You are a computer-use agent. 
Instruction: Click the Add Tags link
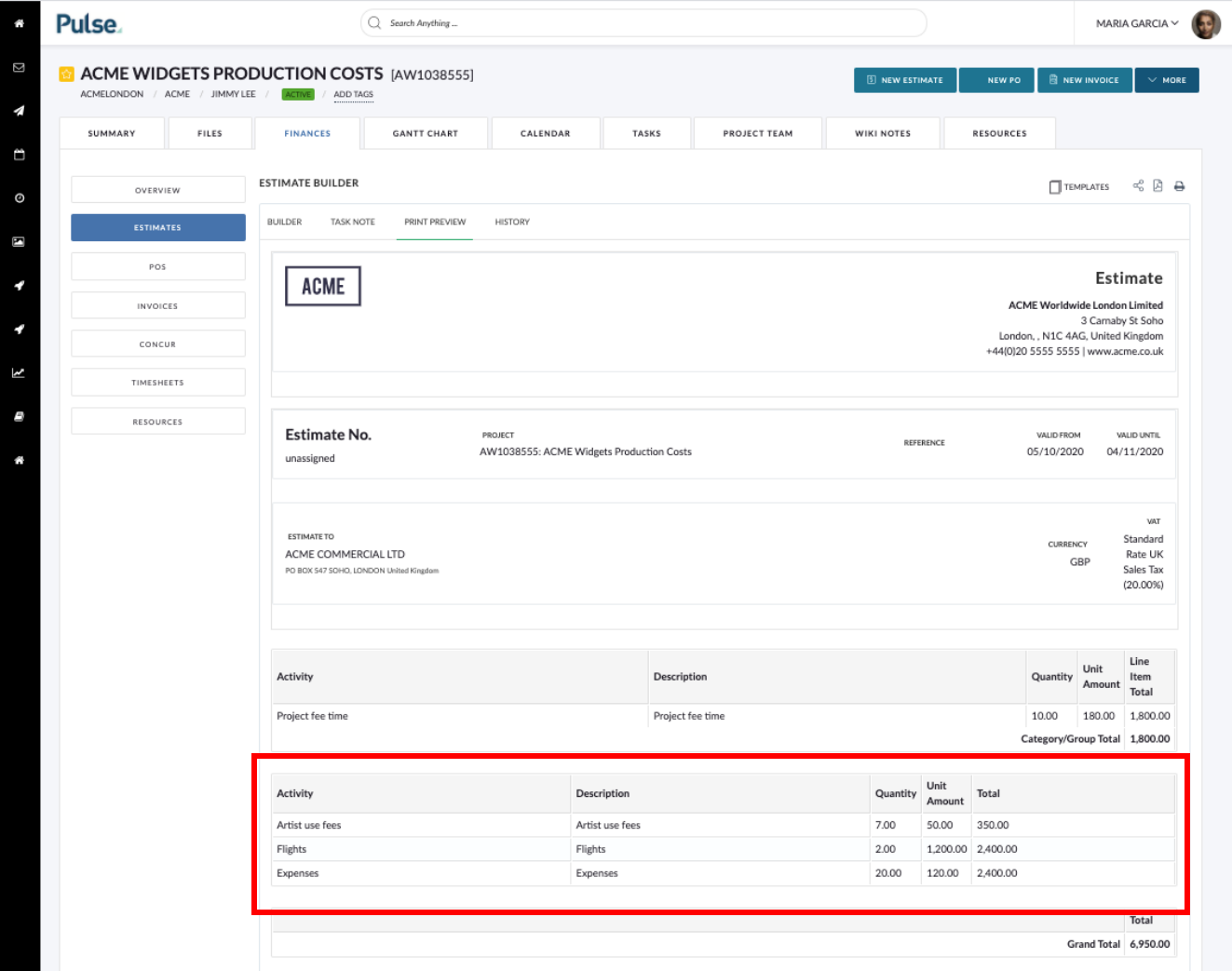[353, 94]
